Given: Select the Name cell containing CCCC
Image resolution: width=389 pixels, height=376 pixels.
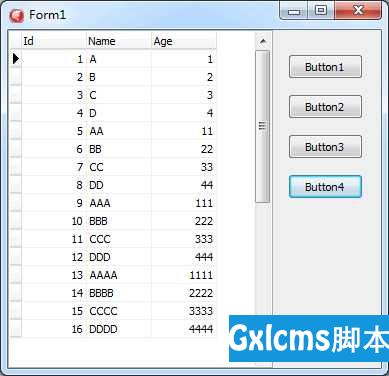Looking at the screenshot, I should pyautogui.click(x=119, y=311).
